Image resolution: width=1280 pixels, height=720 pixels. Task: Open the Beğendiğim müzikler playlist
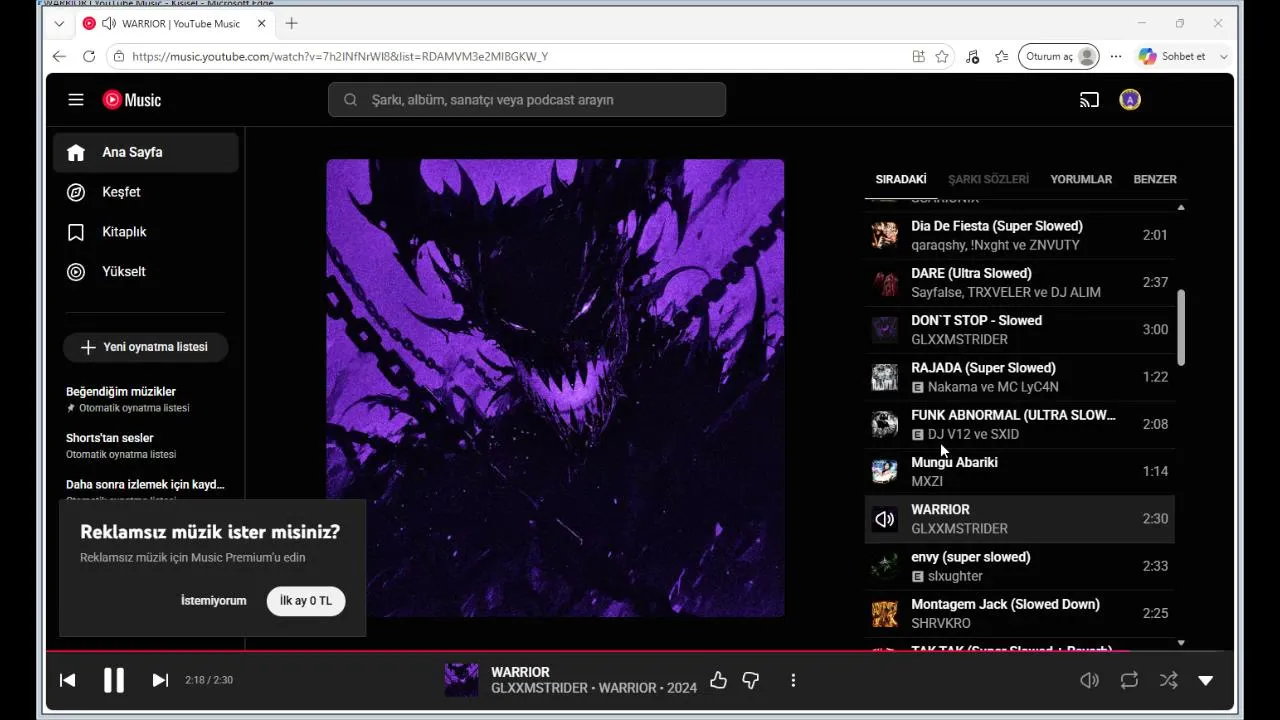[146, 399]
